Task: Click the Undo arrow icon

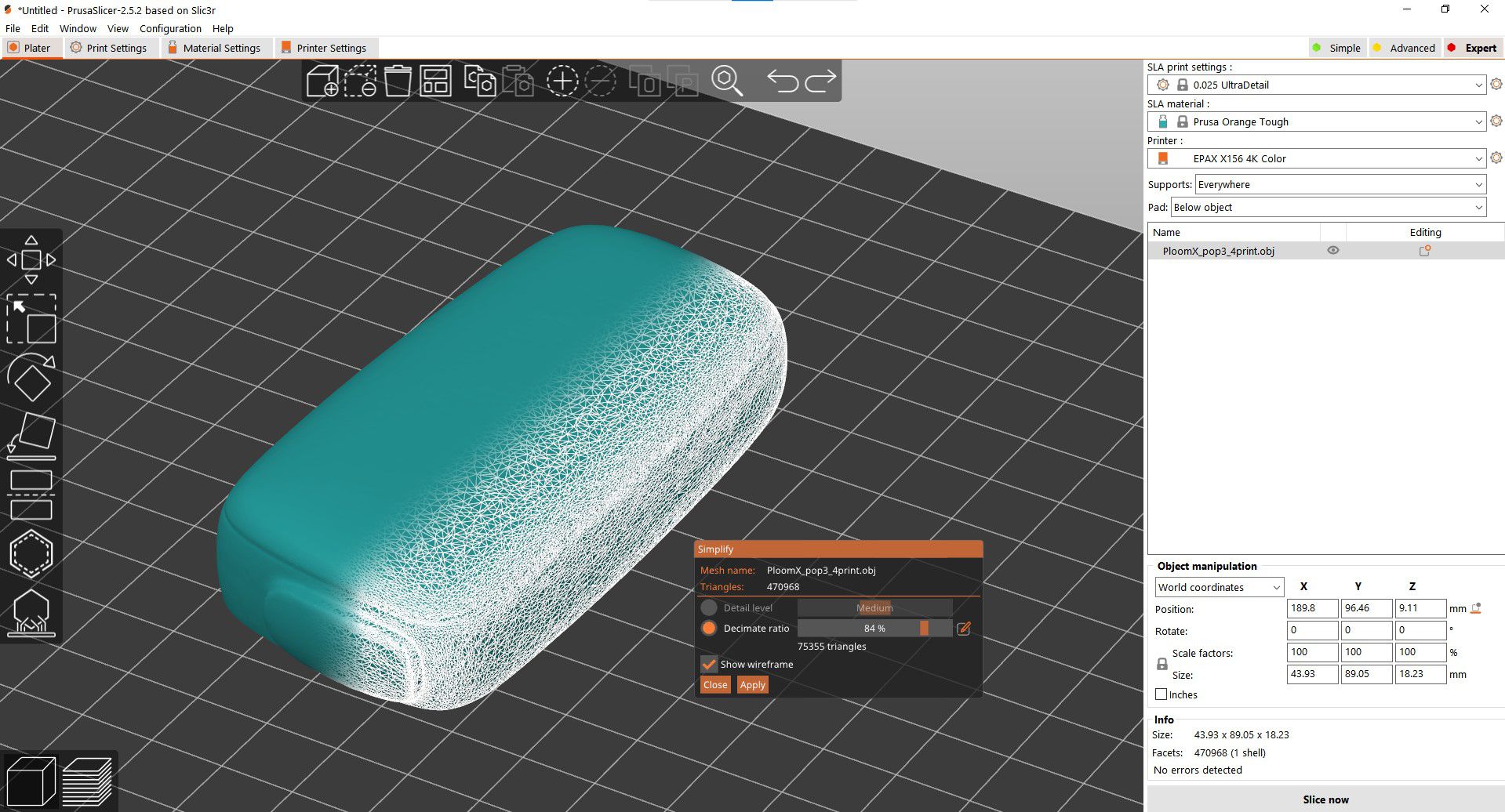Action: [x=782, y=81]
